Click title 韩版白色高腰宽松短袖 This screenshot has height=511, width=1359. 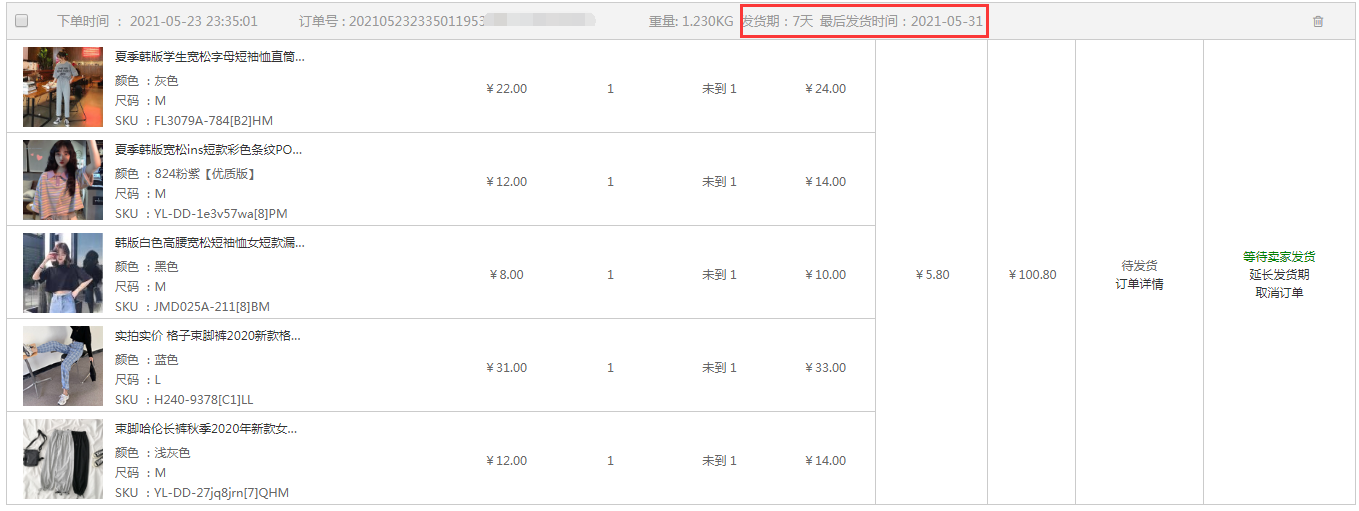pos(209,243)
